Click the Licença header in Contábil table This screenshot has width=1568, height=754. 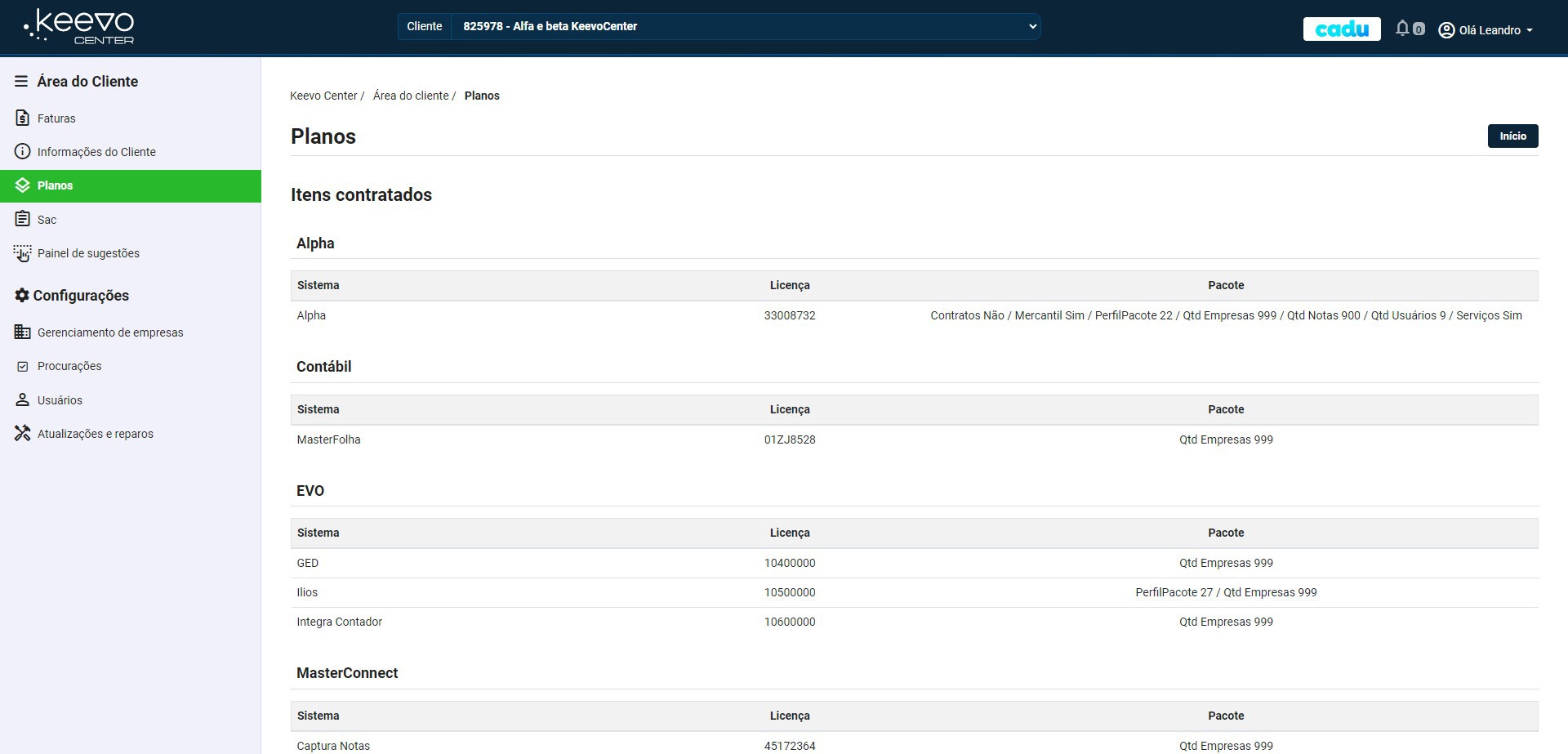click(790, 409)
